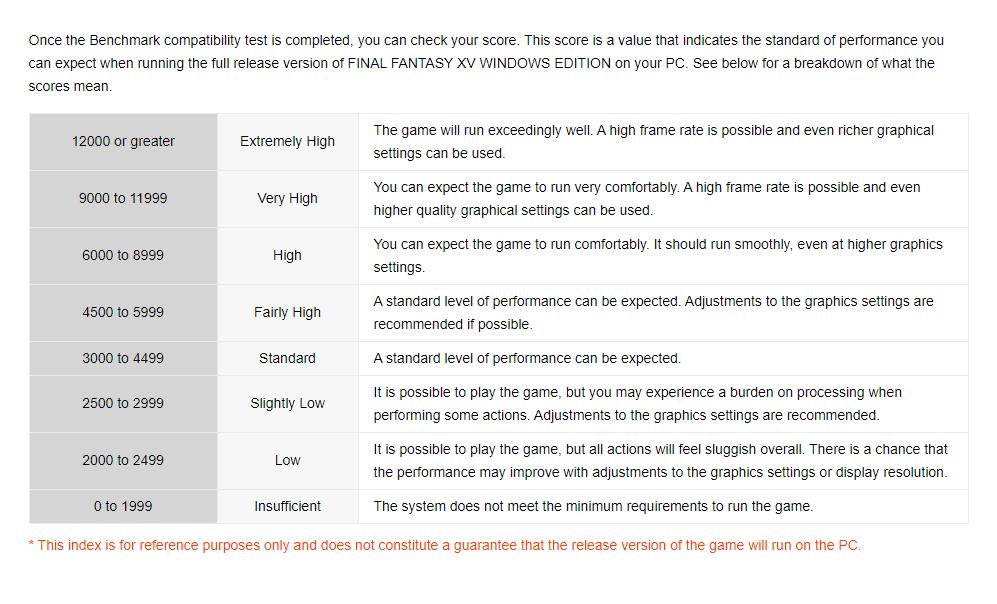Viewport: 997px width, 604px height.
Task: Click the "6000 to 8999" score cell
Action: pos(123,256)
